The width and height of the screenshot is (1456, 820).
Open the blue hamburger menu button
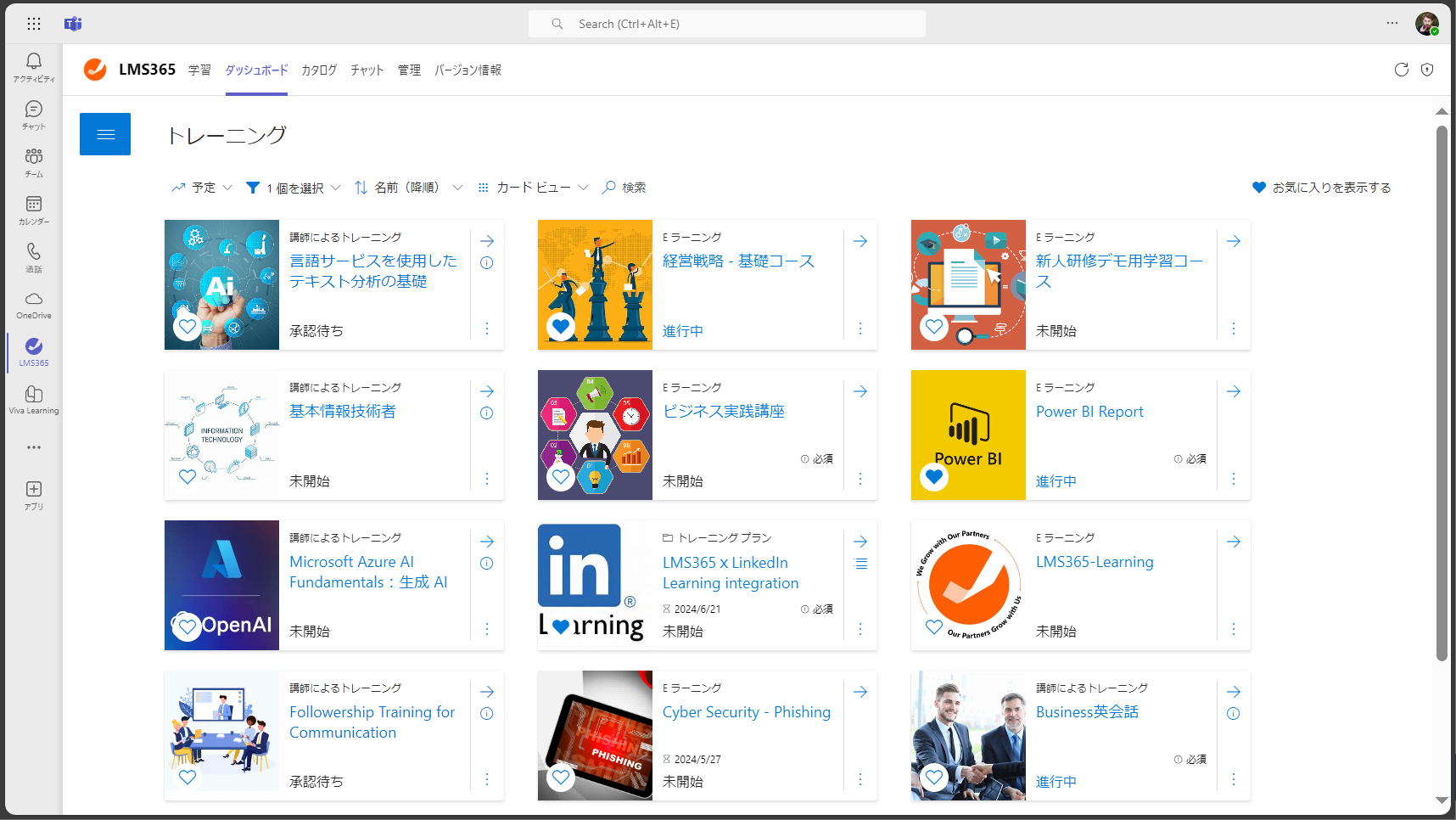[x=105, y=134]
